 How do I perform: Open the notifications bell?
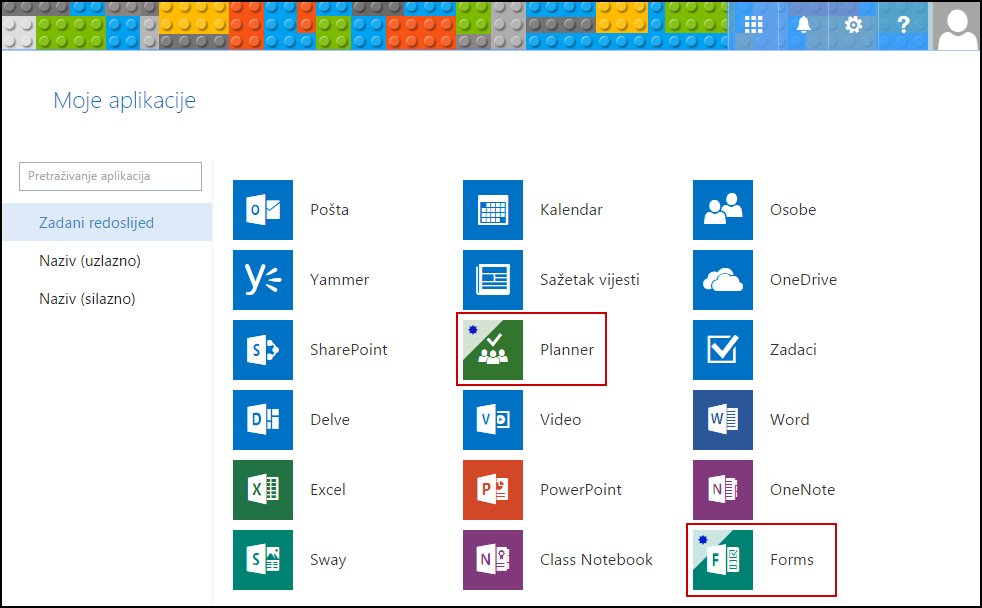(803, 25)
